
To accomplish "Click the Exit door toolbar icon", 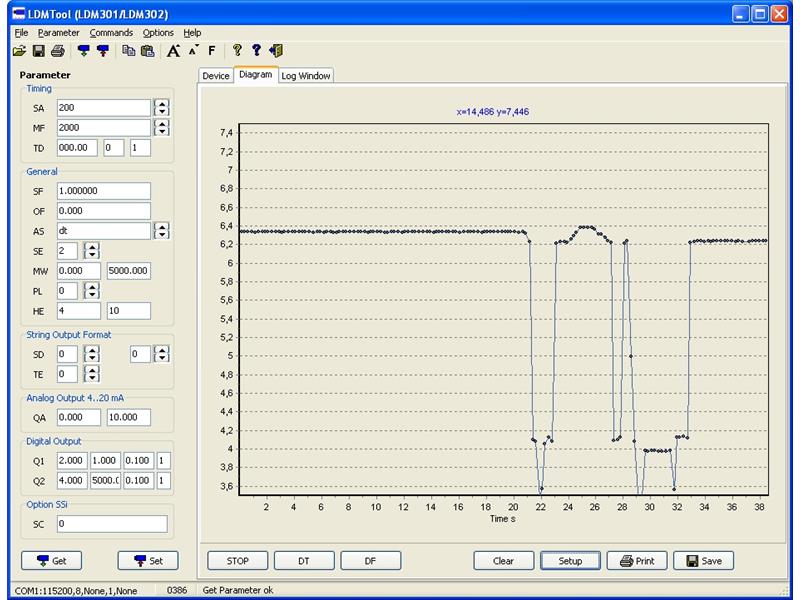I will (x=276, y=51).
